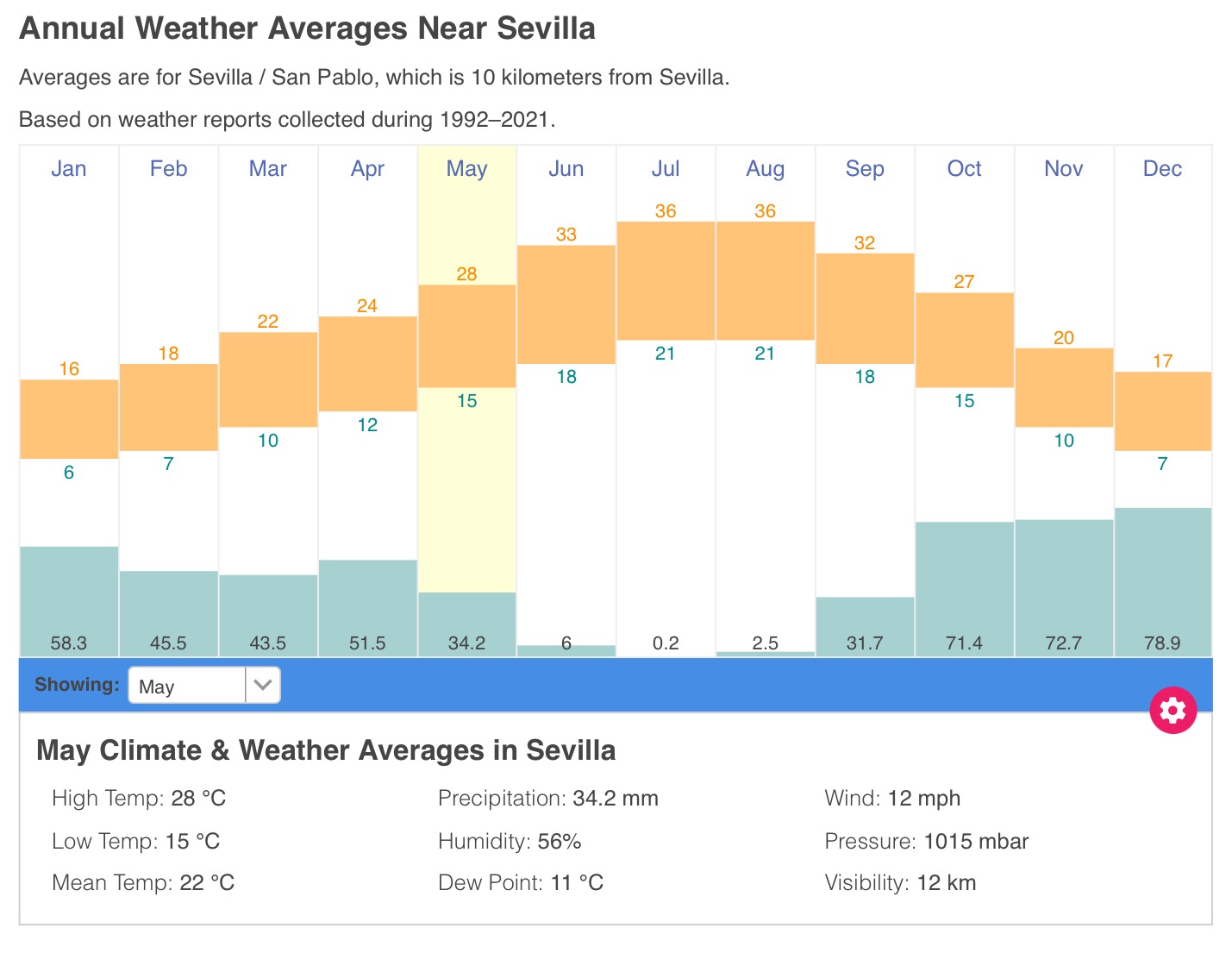Select the Feb month column header
Screen dimensions: 1232x953
tap(168, 168)
